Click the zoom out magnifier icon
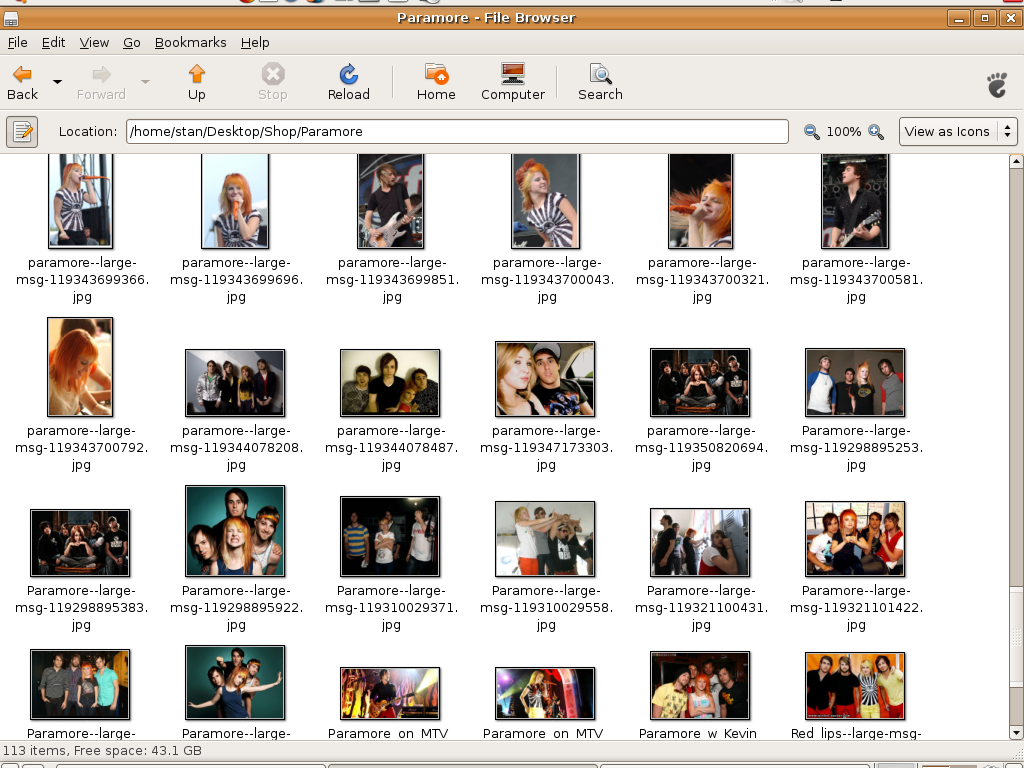Screen dimensions: 1024x768 [812, 132]
